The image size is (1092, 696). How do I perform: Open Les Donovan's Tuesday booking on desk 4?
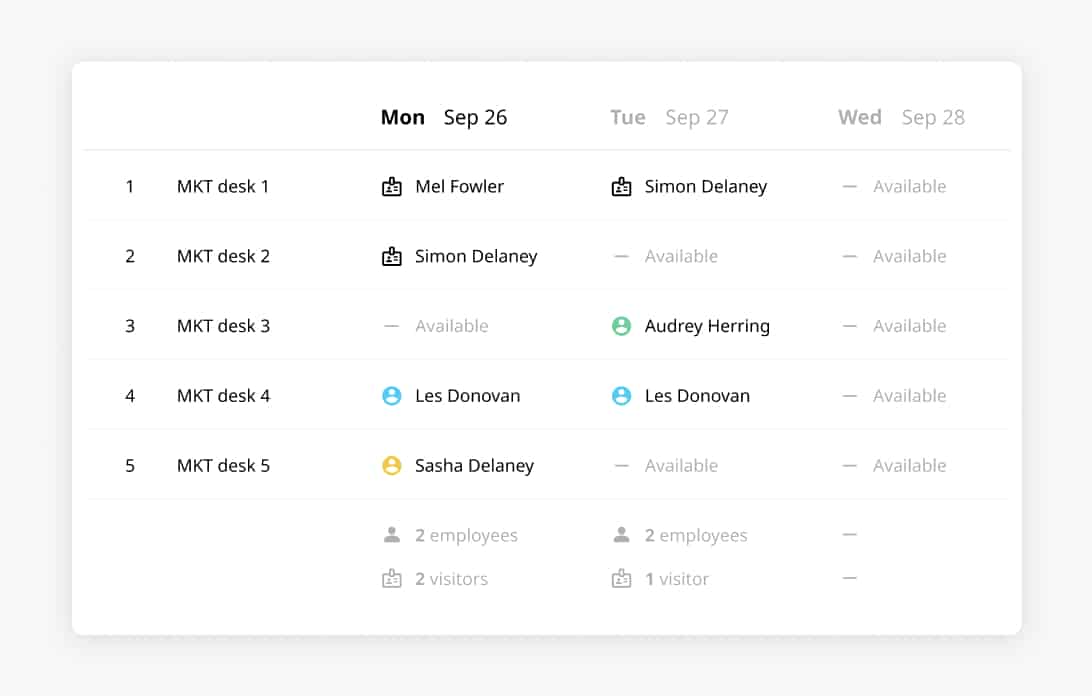[x=697, y=396]
